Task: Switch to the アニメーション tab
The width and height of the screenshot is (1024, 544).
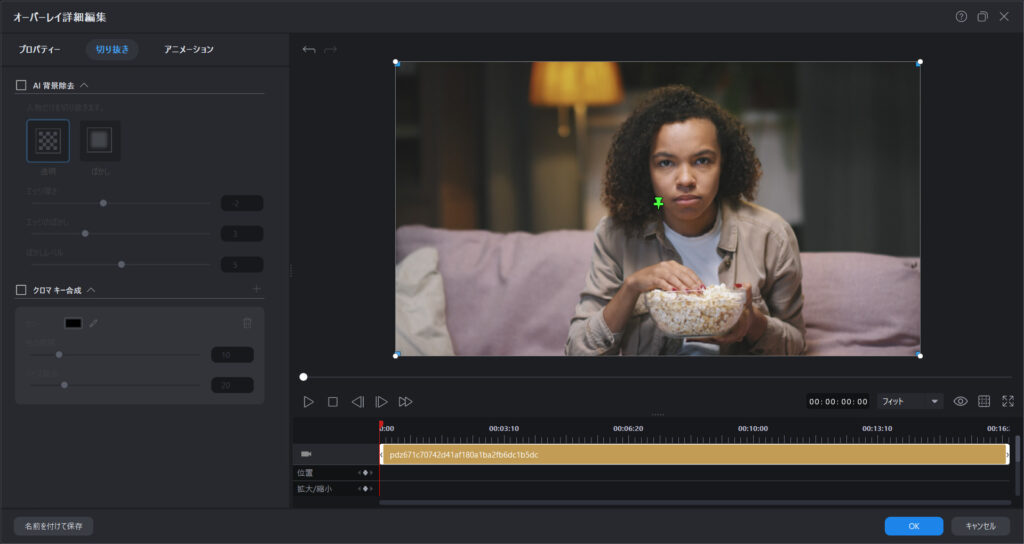Action: [189, 49]
